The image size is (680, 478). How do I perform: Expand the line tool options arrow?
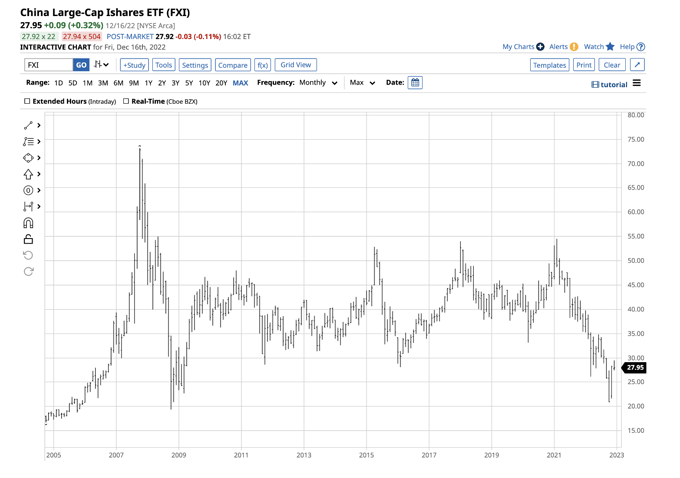point(39,125)
